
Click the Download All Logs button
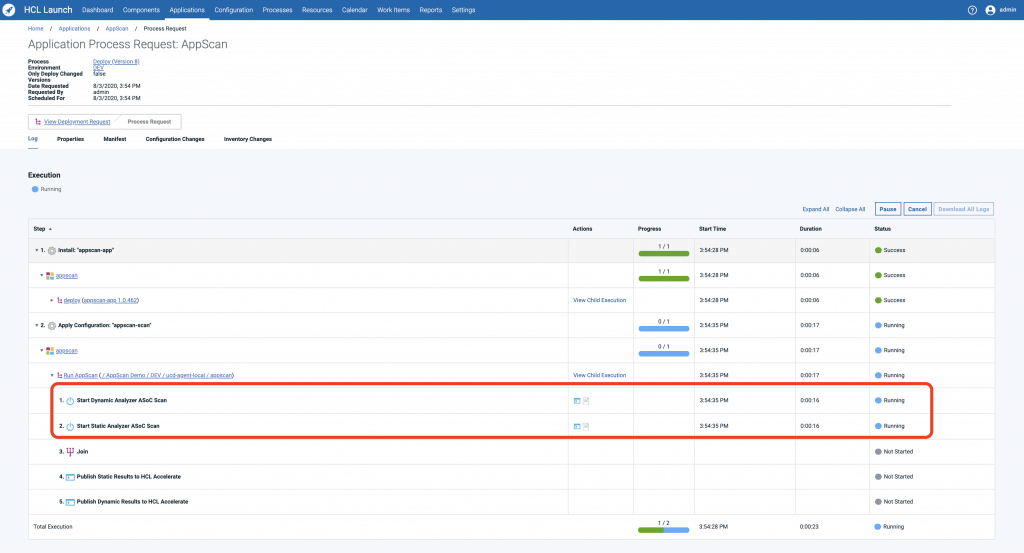pos(963,209)
